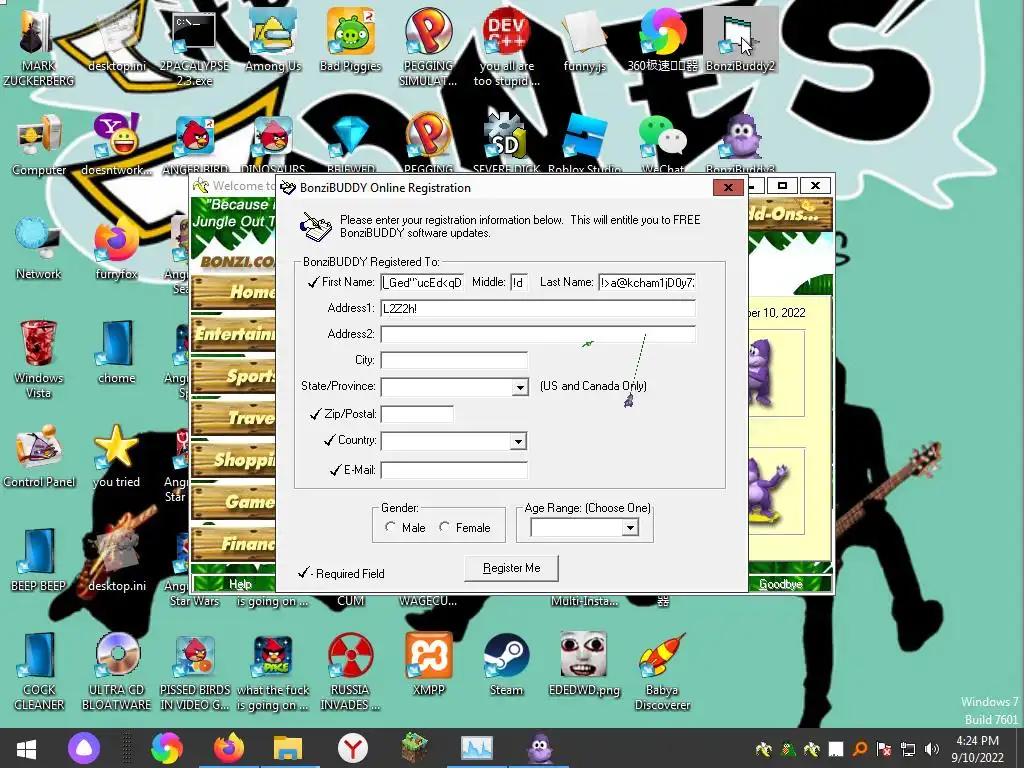Select the Babya Discoverer rocket icon
Image resolution: width=1024 pixels, height=768 pixels.
pos(663,671)
